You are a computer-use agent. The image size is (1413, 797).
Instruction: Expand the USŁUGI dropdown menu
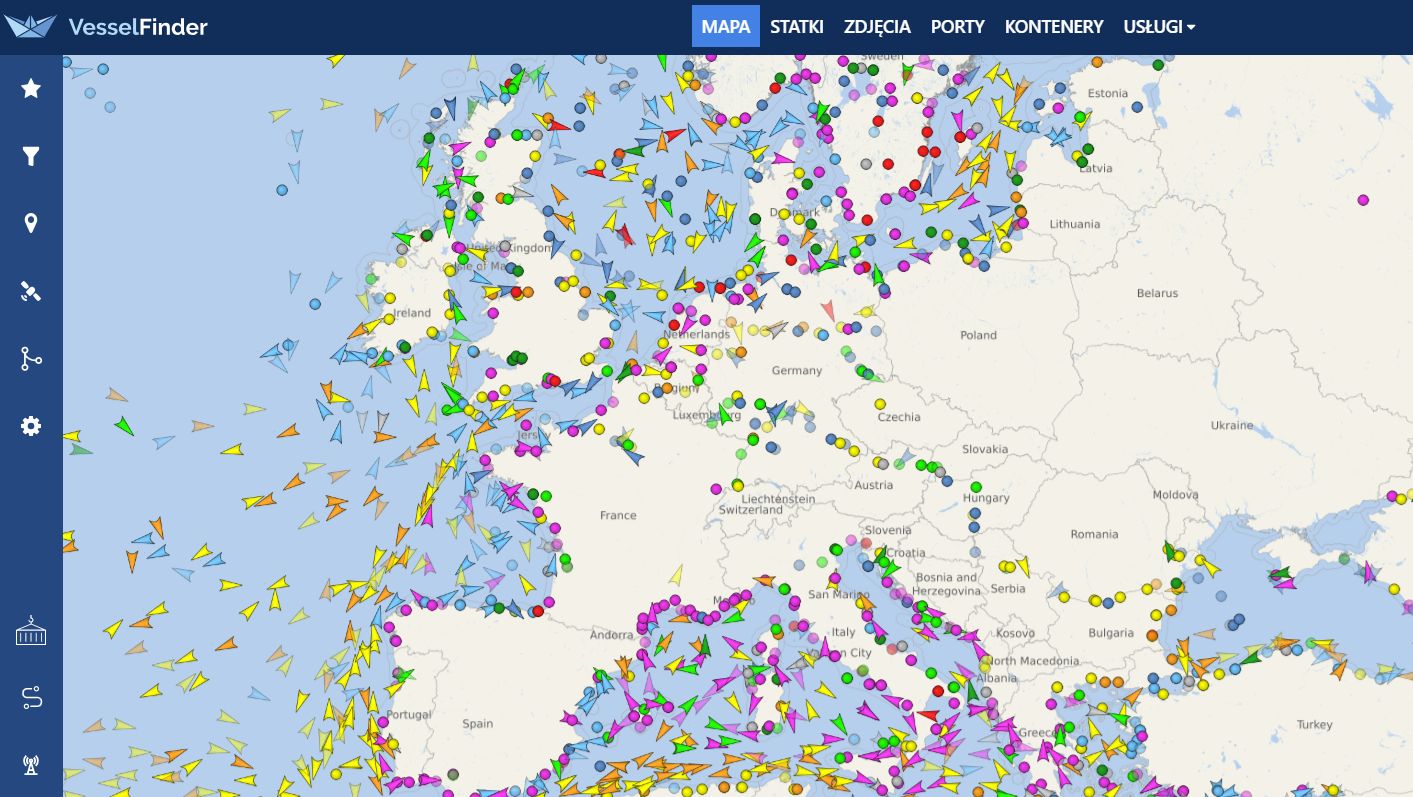pos(1160,27)
